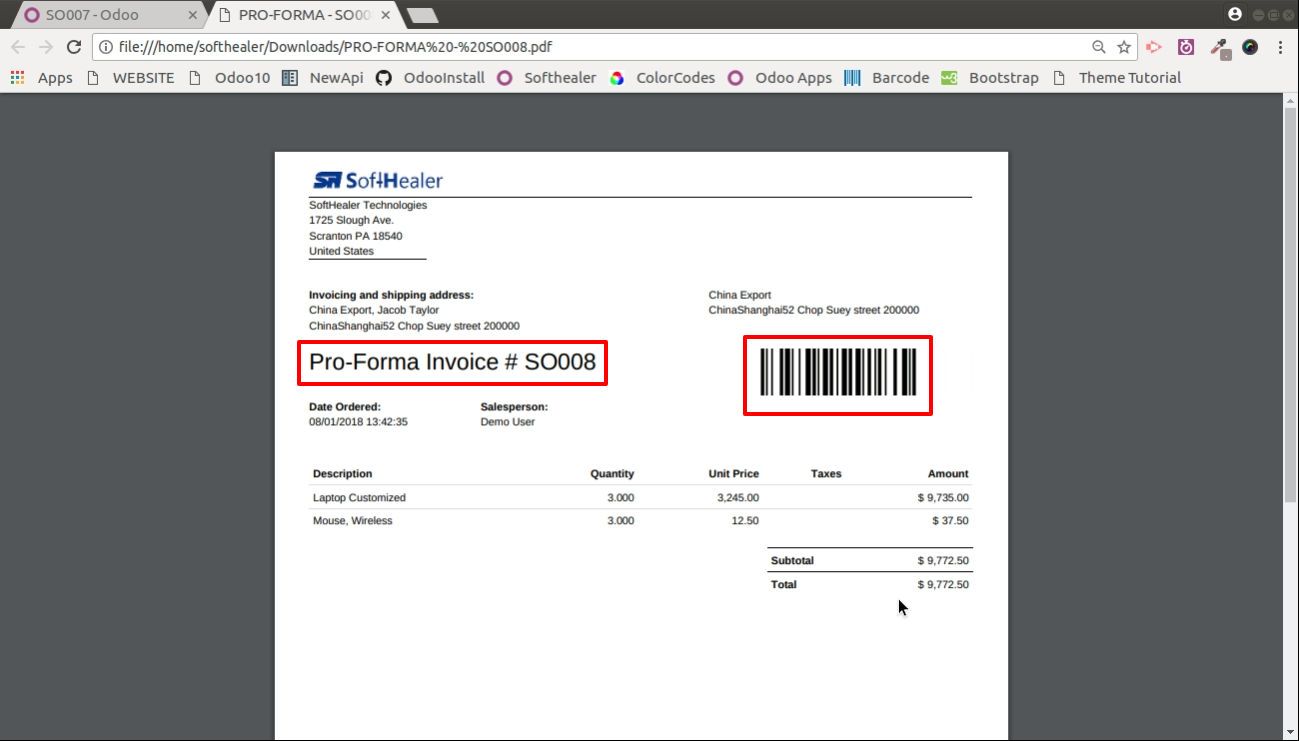Open the pink camera extension icon
The height and width of the screenshot is (741, 1299).
click(x=1186, y=47)
